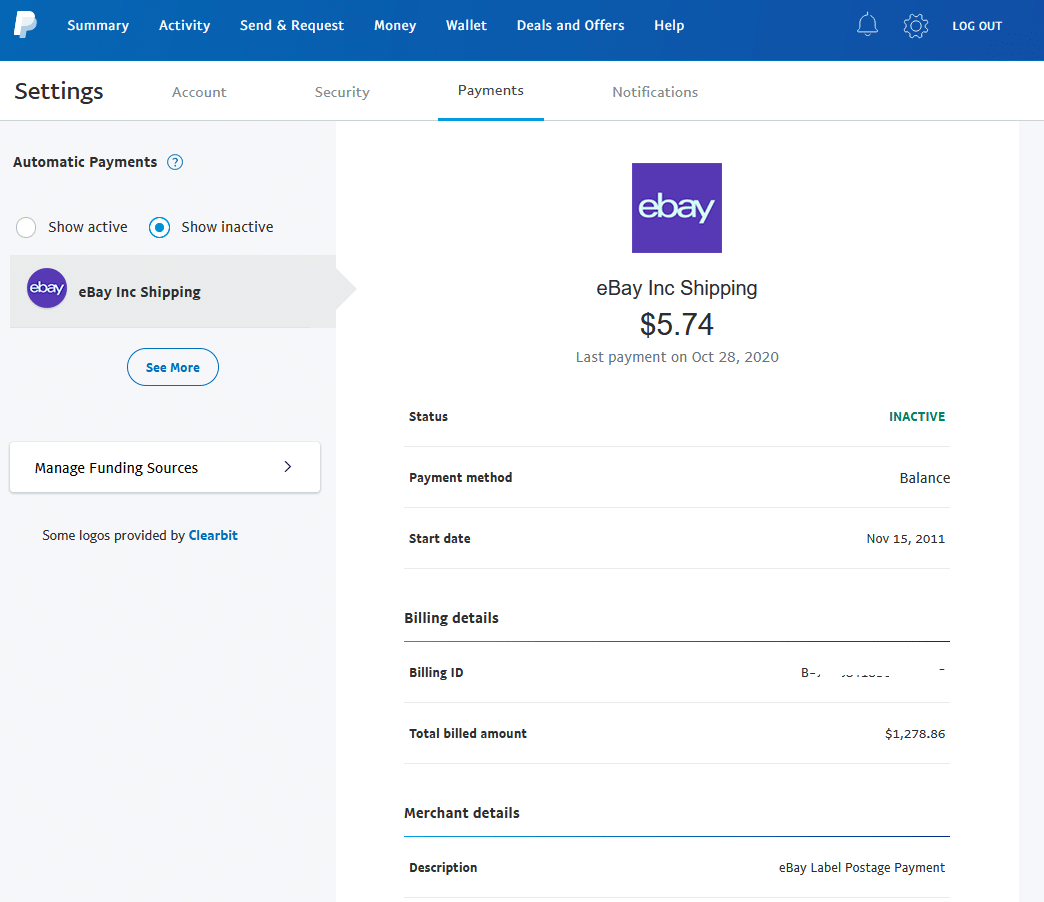Image resolution: width=1044 pixels, height=902 pixels.
Task: Expand Manage Funding Sources chevron
Action: [x=288, y=467]
